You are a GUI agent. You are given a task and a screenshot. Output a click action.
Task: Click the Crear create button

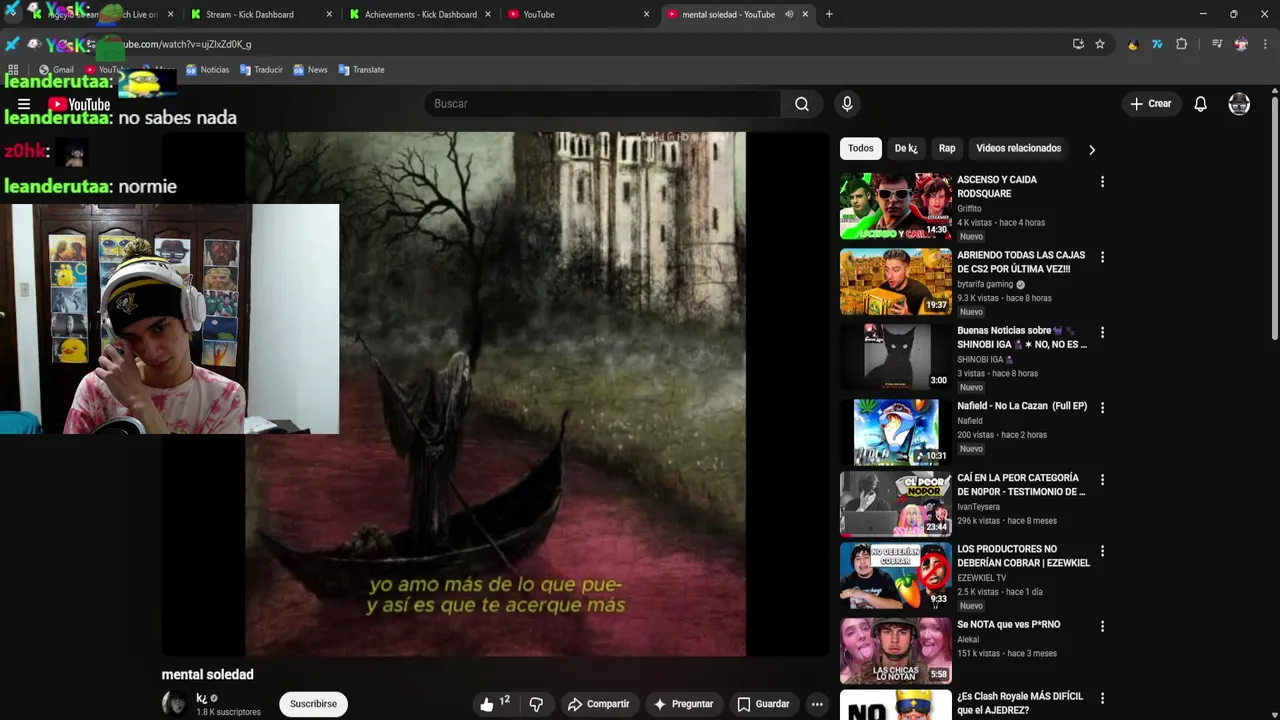[x=1150, y=104]
